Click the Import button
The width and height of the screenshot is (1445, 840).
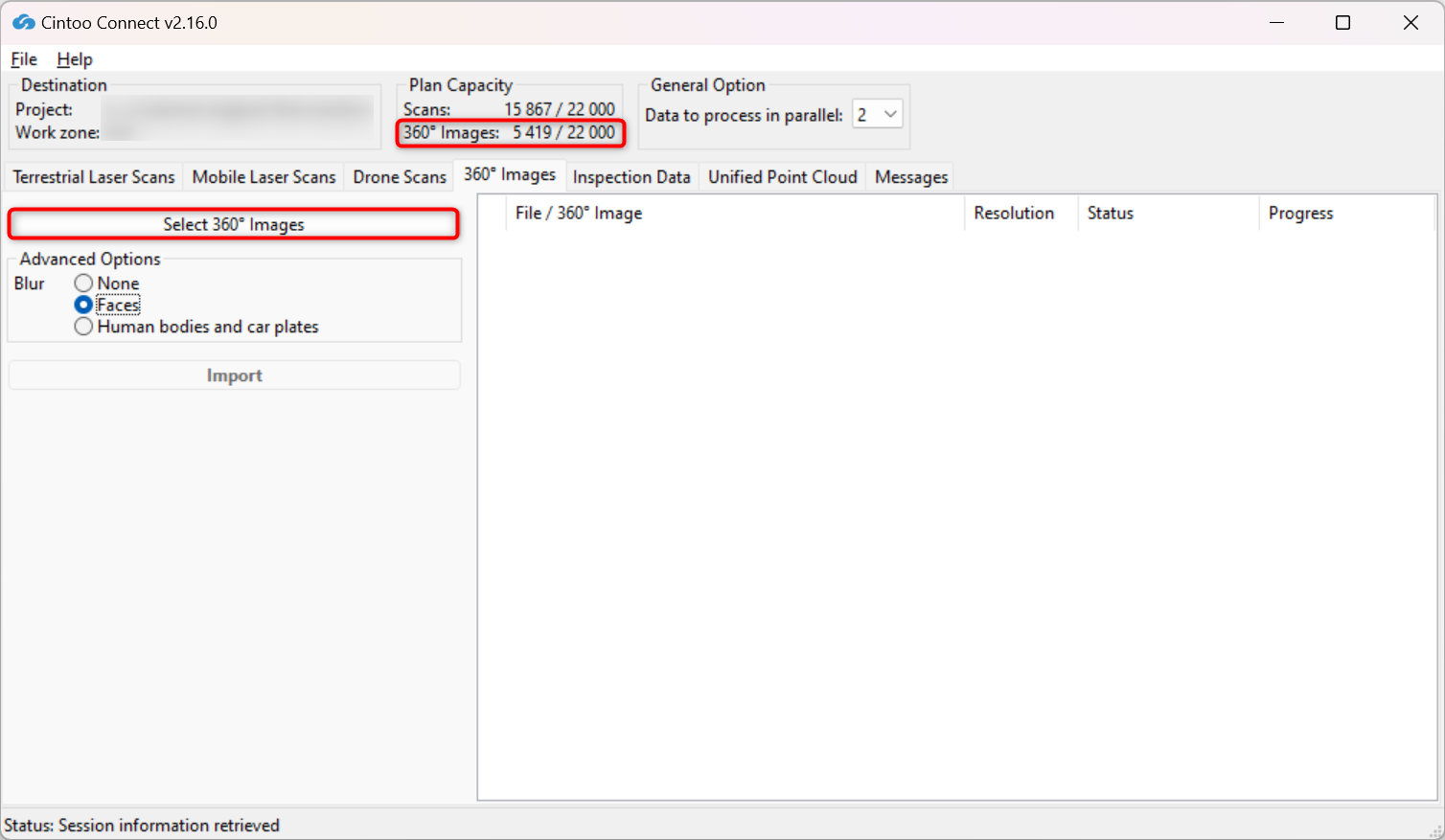coord(235,375)
